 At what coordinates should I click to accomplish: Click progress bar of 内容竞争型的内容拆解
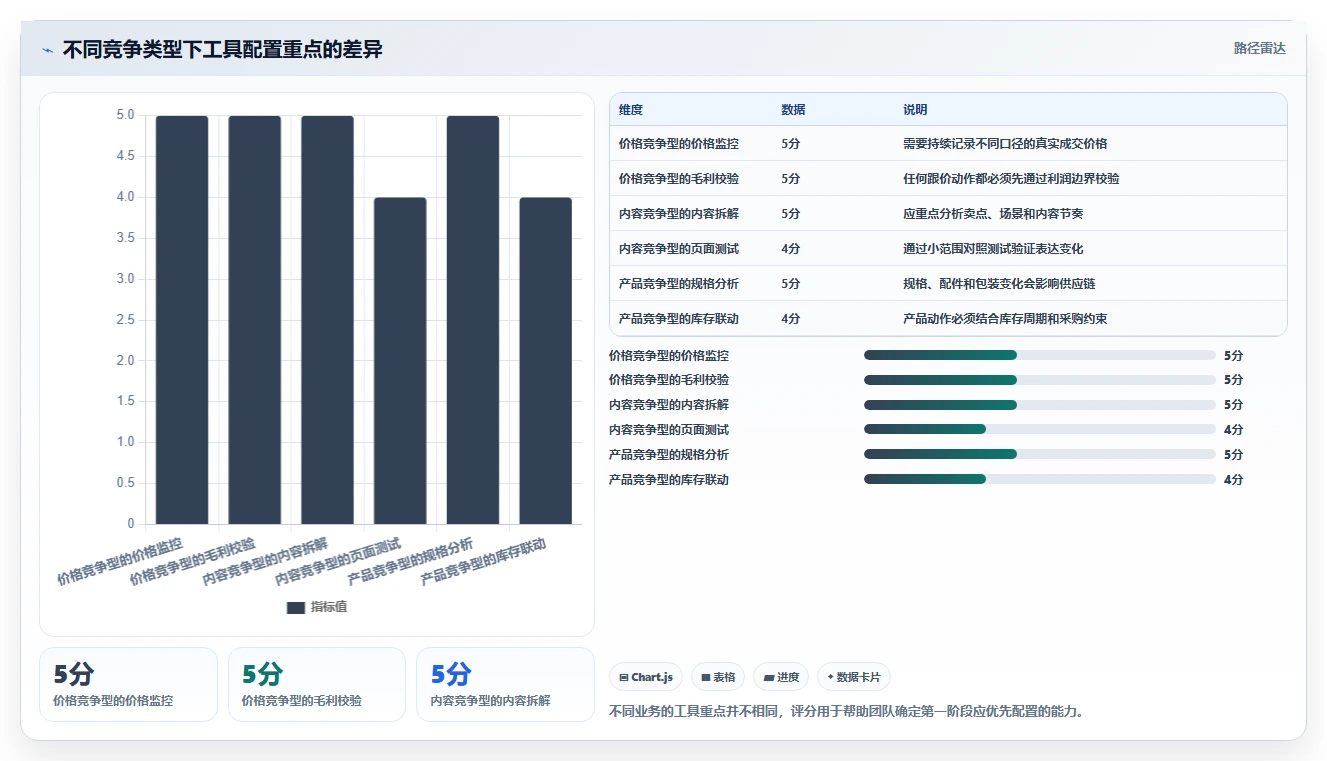(1040, 405)
